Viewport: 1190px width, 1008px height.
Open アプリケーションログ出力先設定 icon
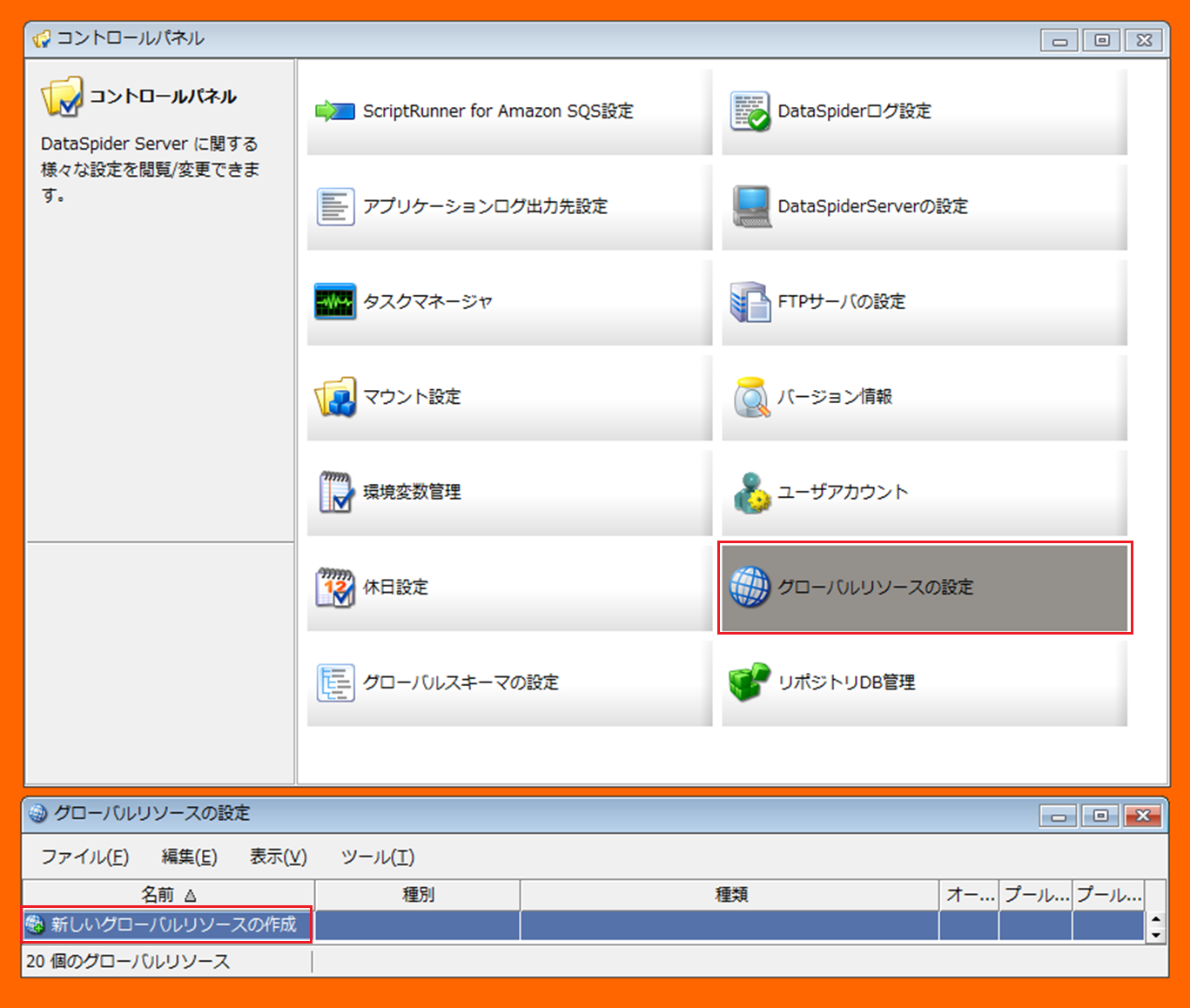[x=335, y=206]
